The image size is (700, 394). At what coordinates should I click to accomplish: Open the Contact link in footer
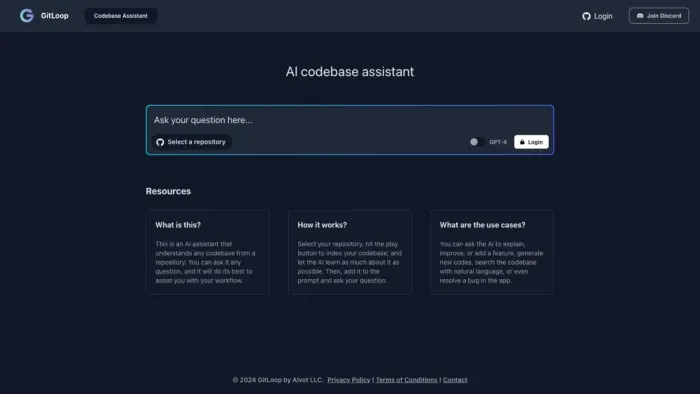tap(455, 380)
